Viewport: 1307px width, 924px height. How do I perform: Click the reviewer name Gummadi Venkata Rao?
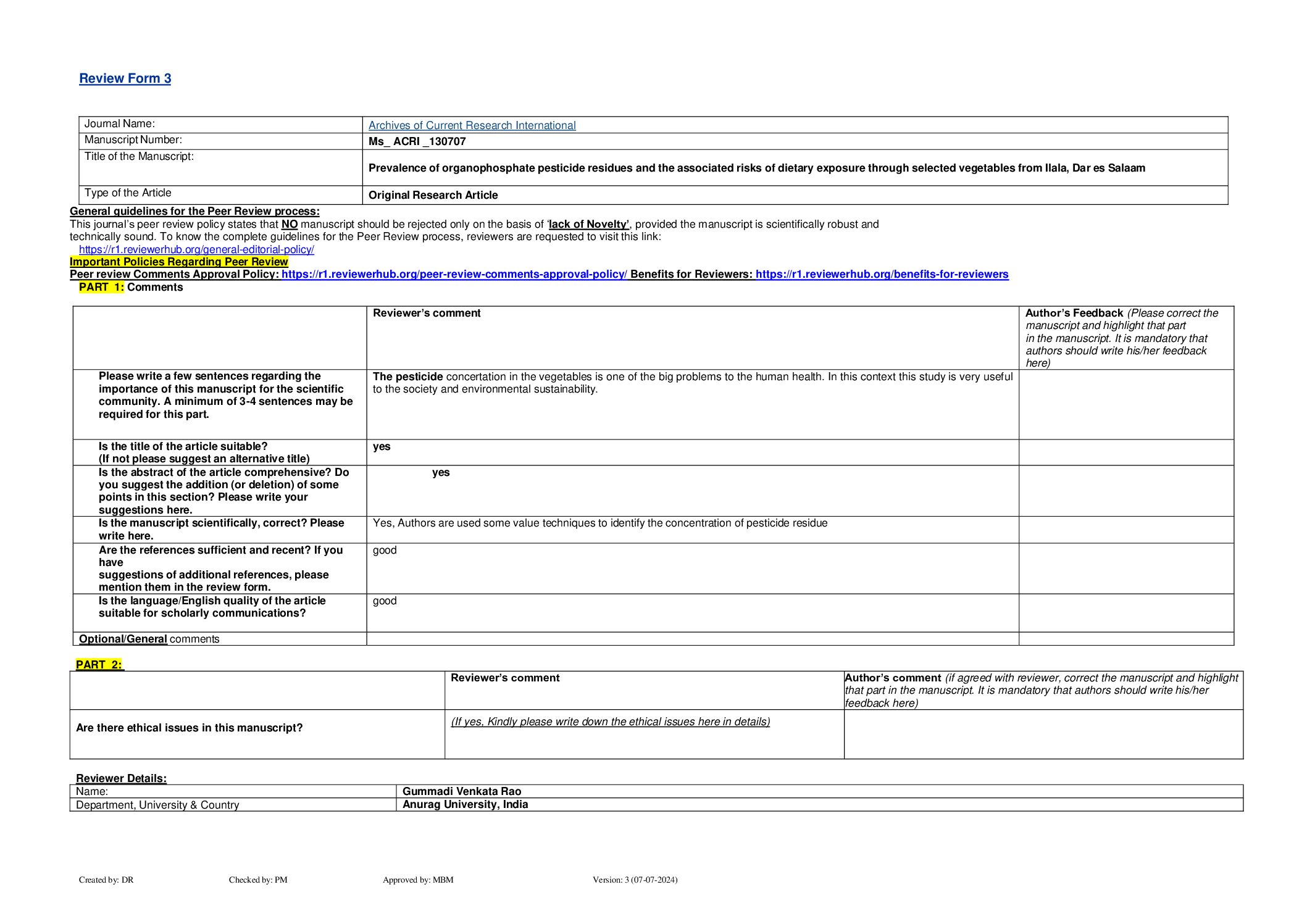coord(461,791)
